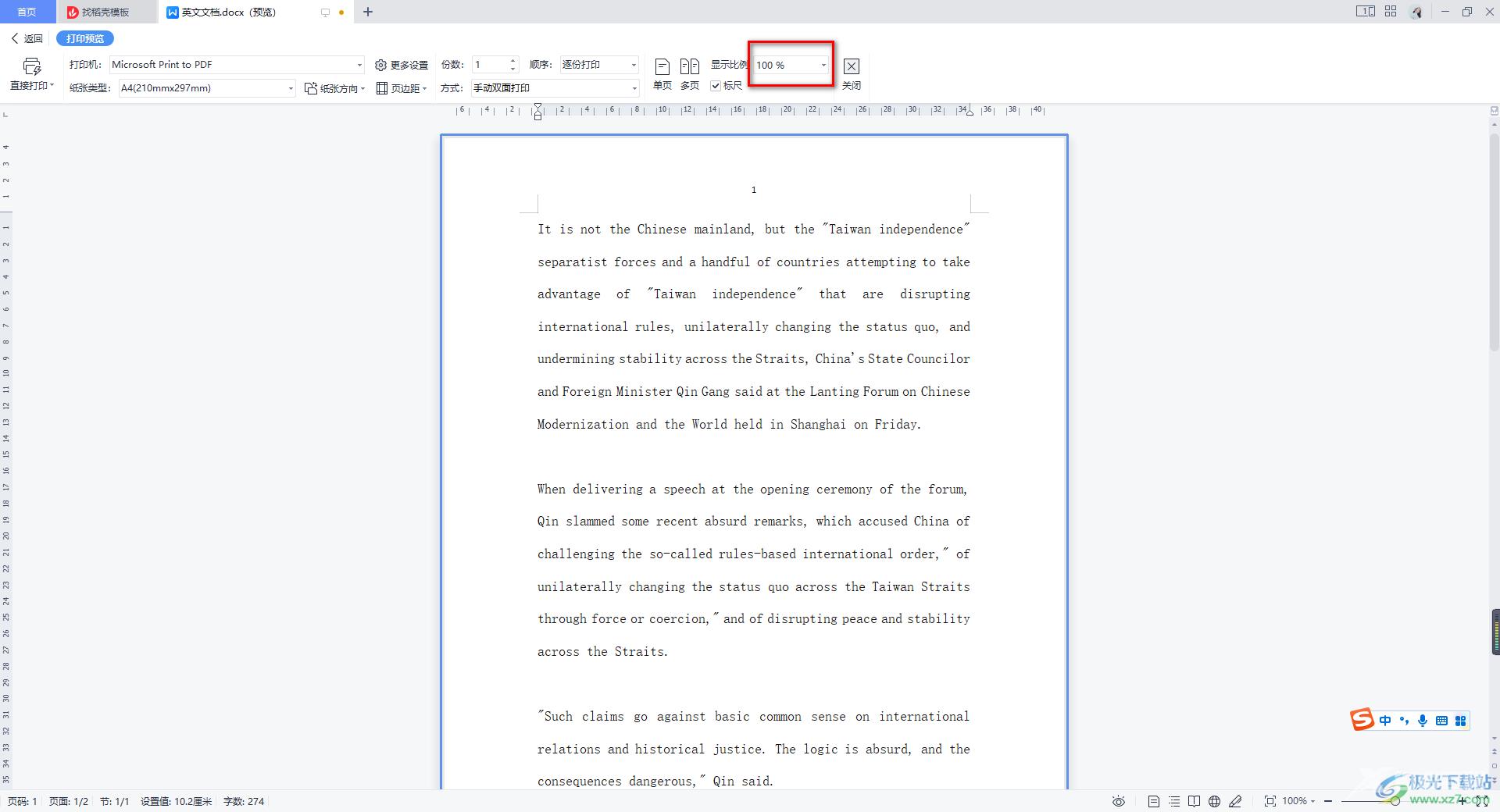Click the Sogou microphone voice input icon
The width and height of the screenshot is (1500, 812).
pos(1423,721)
